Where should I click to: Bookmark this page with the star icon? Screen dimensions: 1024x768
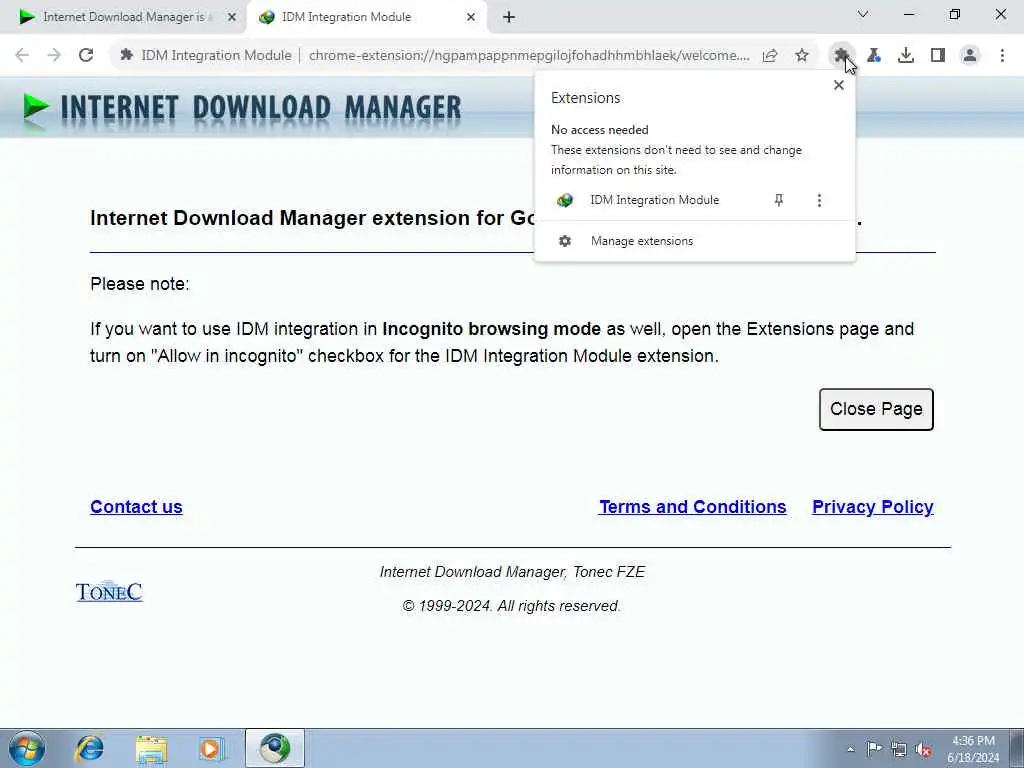coord(802,56)
